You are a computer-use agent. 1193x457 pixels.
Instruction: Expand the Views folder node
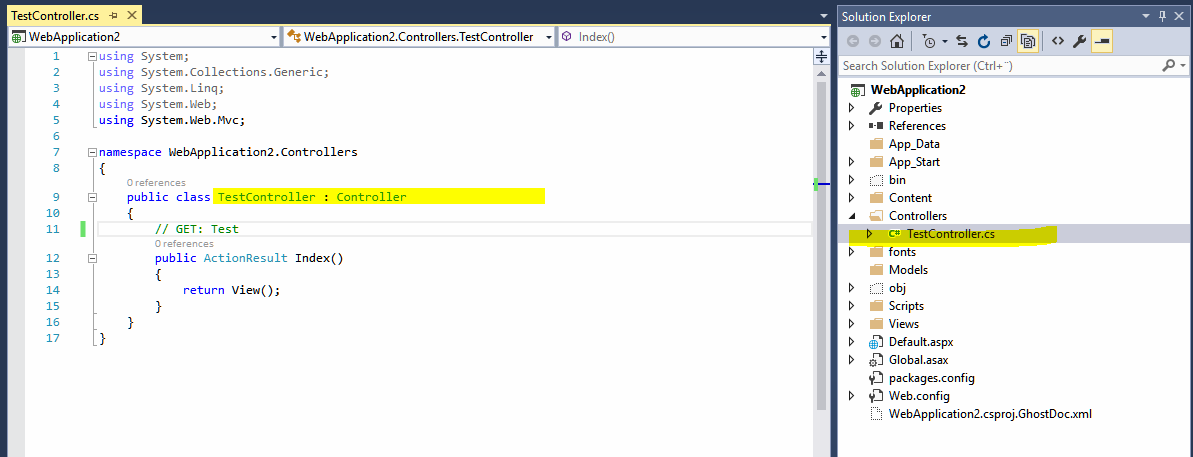[x=851, y=324]
